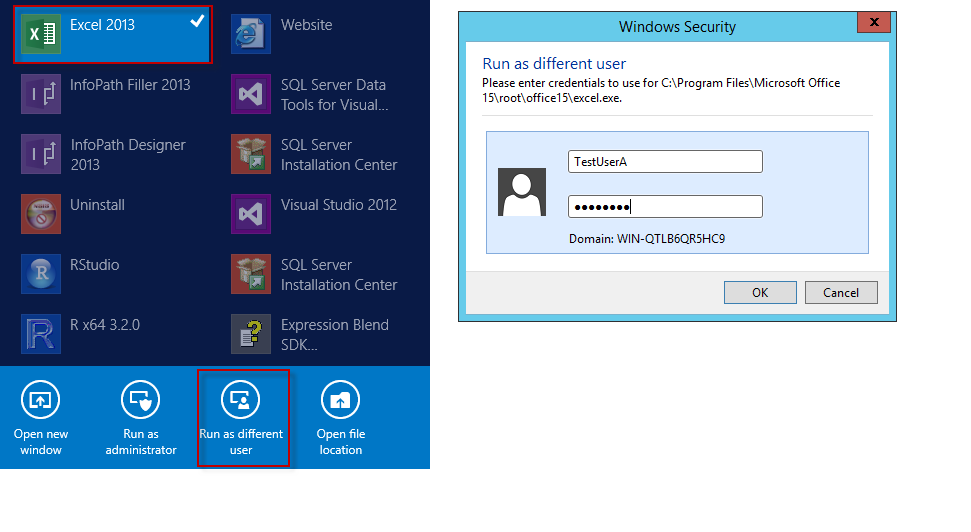Close the Windows Security dialog with X
The width and height of the screenshot is (971, 532).
(874, 22)
